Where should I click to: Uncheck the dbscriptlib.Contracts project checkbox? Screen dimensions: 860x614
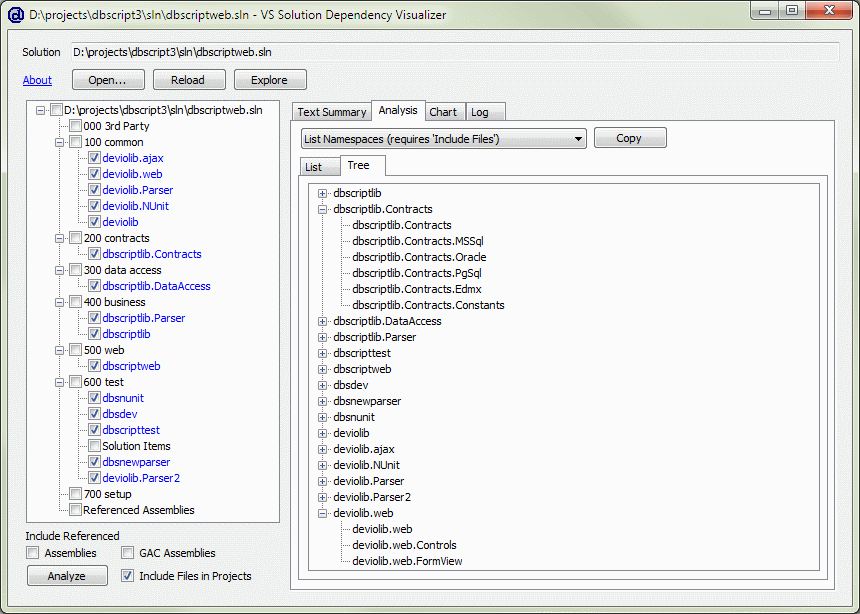[x=94, y=254]
